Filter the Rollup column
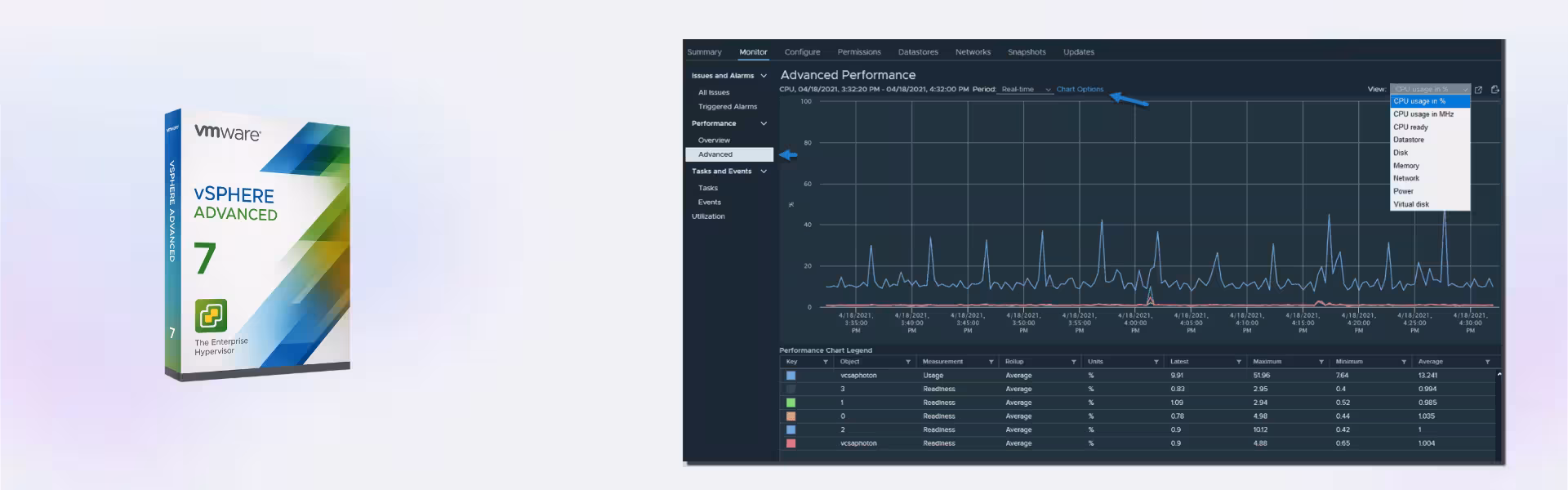The width and height of the screenshot is (1568, 490). (x=1073, y=362)
